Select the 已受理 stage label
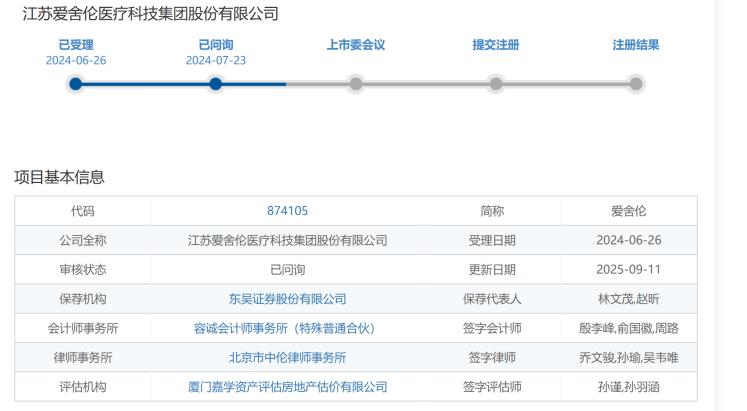The image size is (747, 411). tap(76, 45)
